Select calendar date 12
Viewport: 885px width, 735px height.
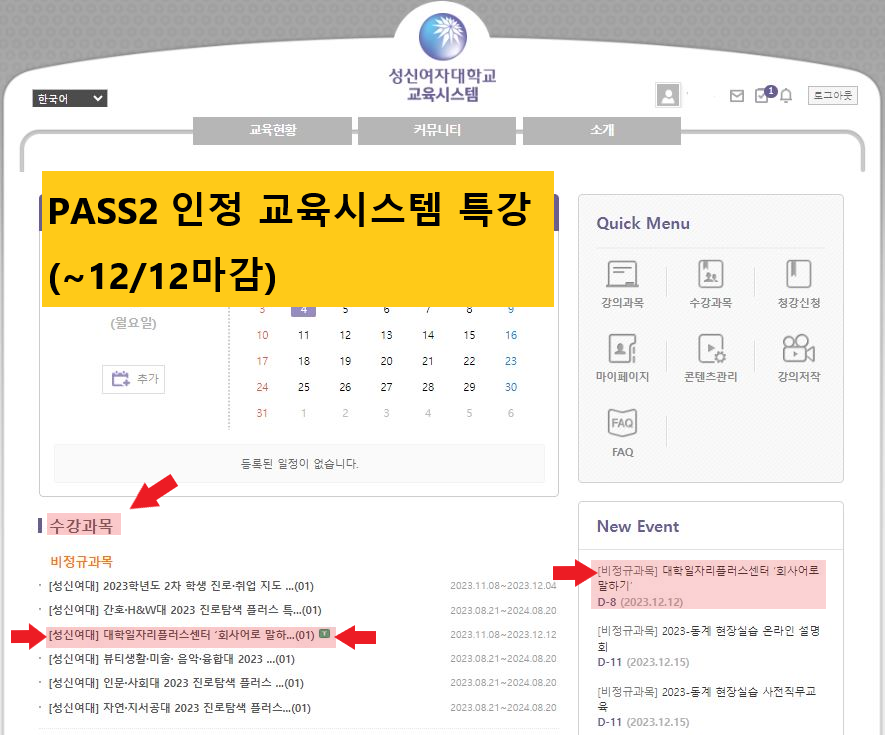(345, 335)
